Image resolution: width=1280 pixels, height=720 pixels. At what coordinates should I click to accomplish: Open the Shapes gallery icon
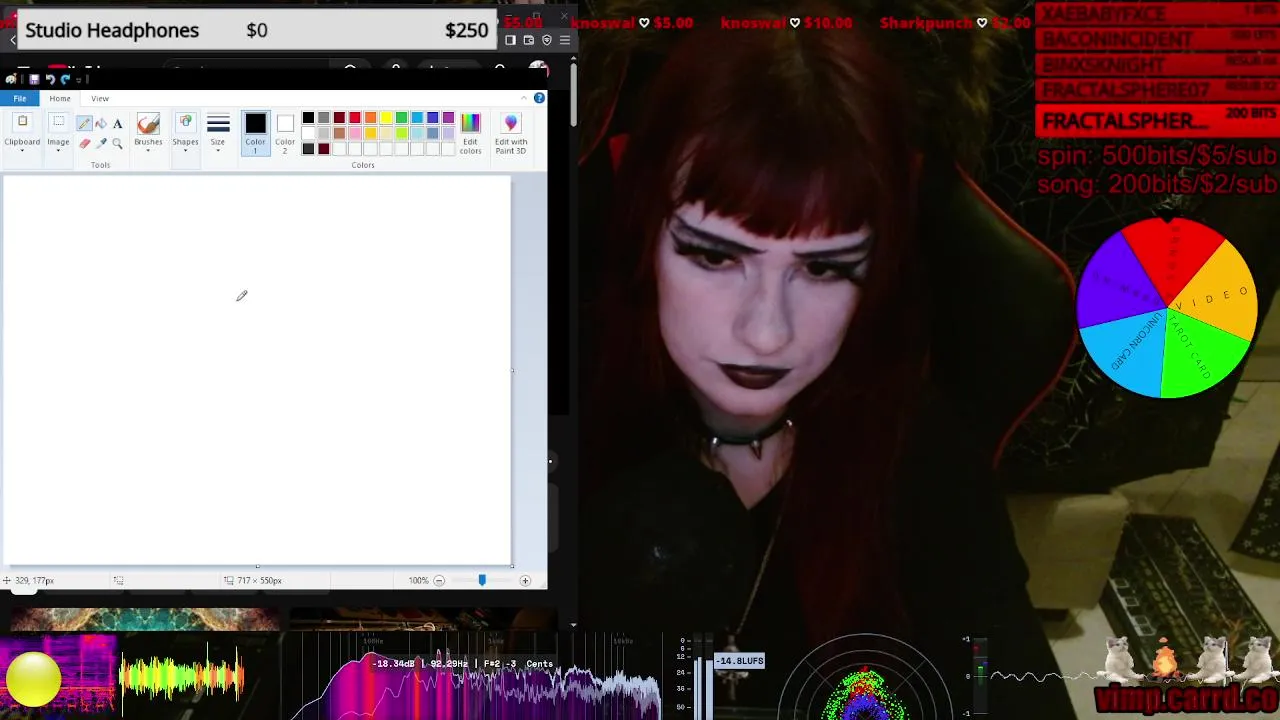coord(186,121)
